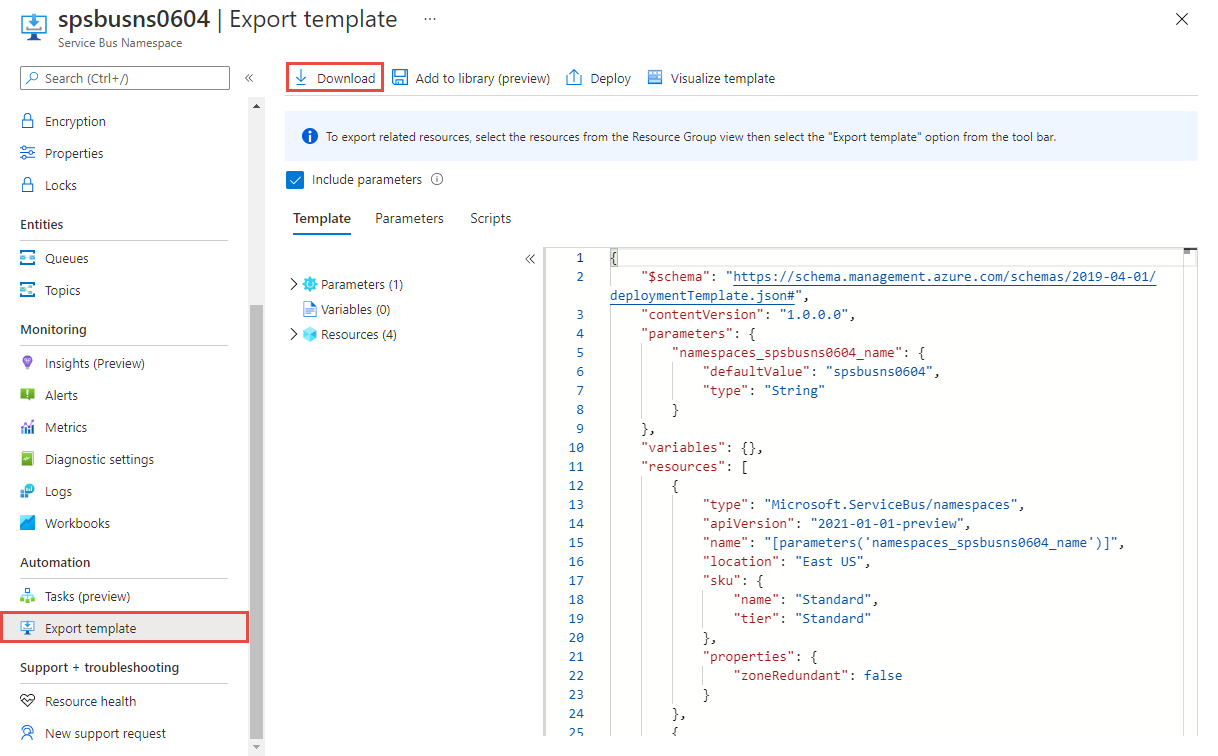Screen dimensions: 1218x756
Task: Collapse the left navigation sidebar
Action: 249,78
